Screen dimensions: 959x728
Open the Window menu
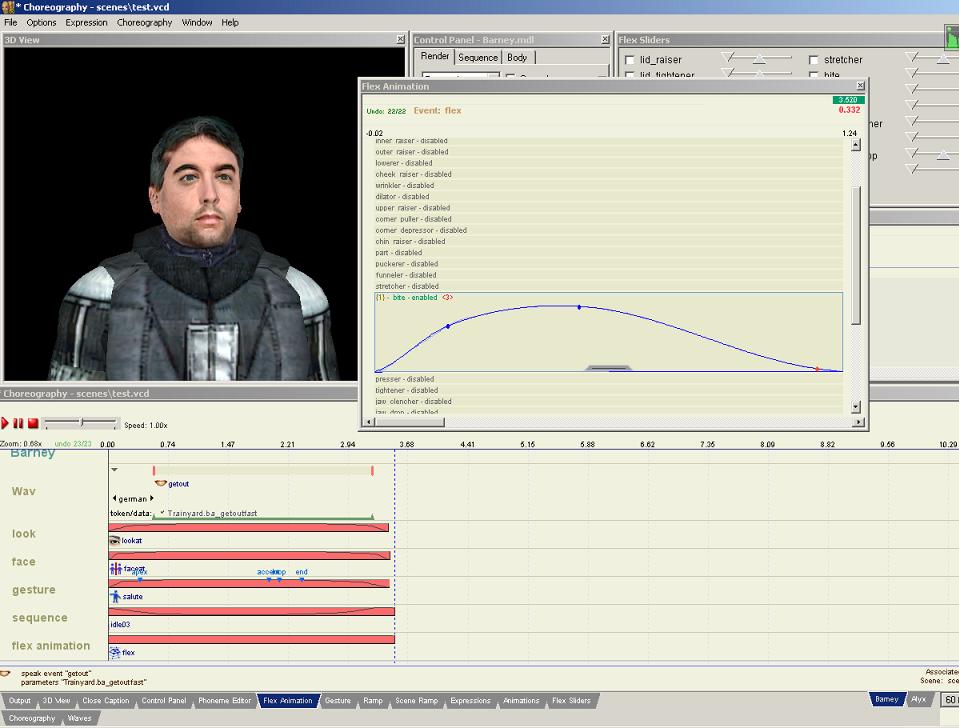pyautogui.click(x=197, y=23)
